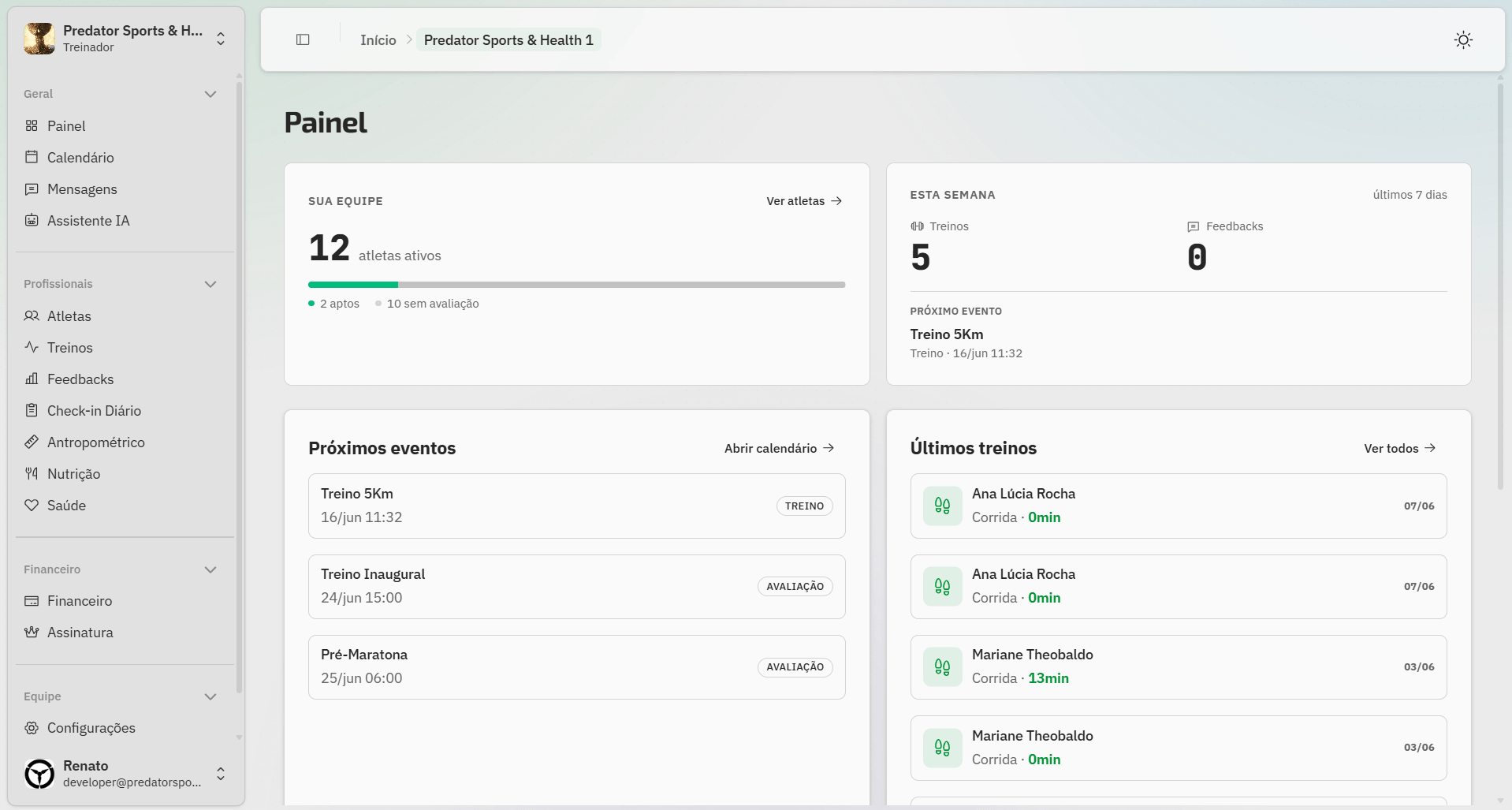Collapse the Geral section

(x=210, y=94)
